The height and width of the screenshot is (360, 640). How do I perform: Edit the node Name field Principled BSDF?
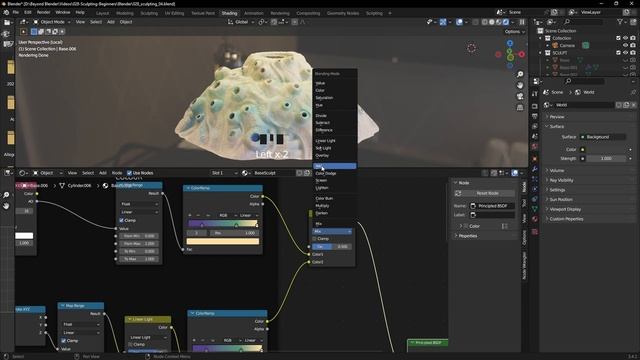(x=492, y=206)
